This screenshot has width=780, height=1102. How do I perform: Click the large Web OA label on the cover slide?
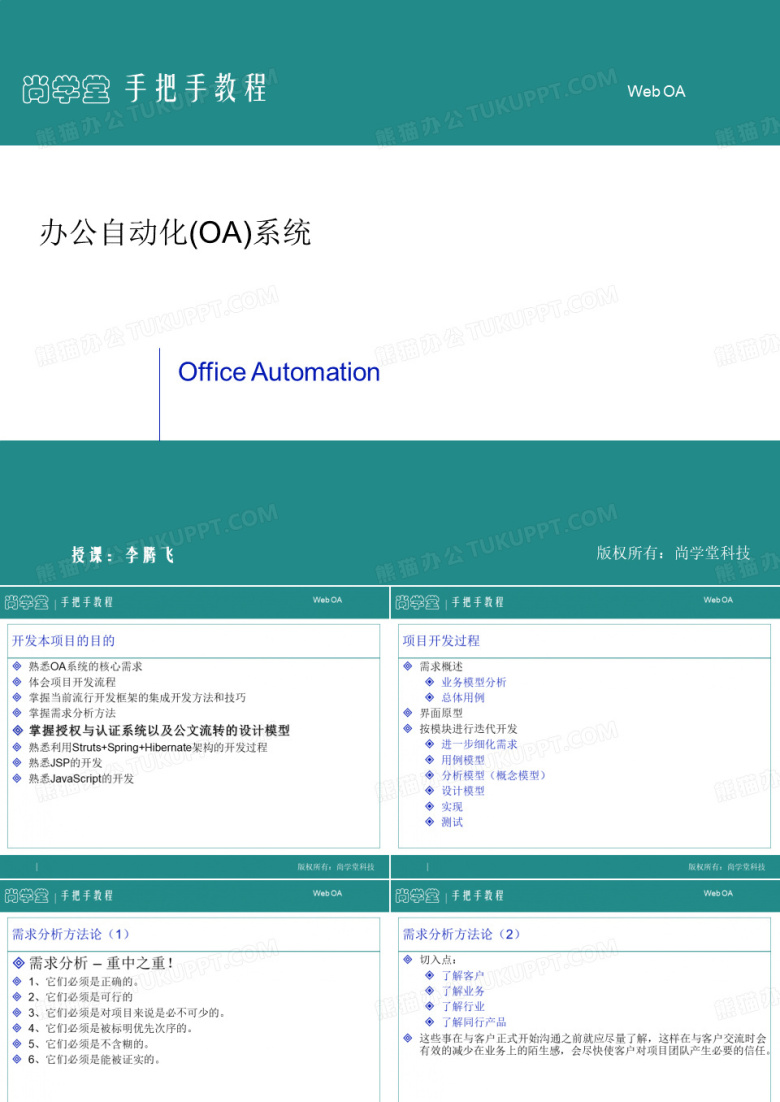pos(656,91)
